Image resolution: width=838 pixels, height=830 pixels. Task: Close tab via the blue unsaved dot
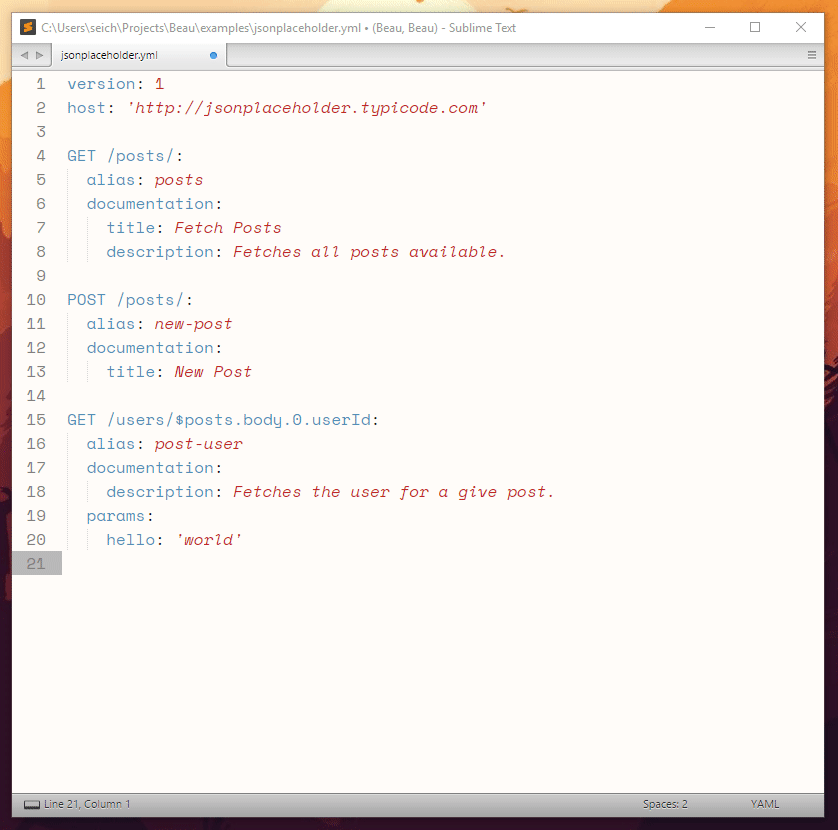[x=213, y=56]
